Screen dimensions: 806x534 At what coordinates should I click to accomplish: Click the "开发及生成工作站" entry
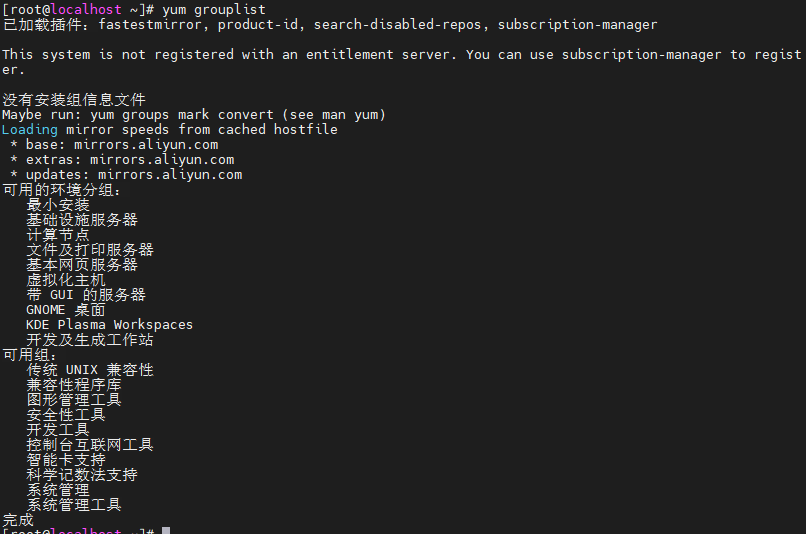tap(89, 340)
